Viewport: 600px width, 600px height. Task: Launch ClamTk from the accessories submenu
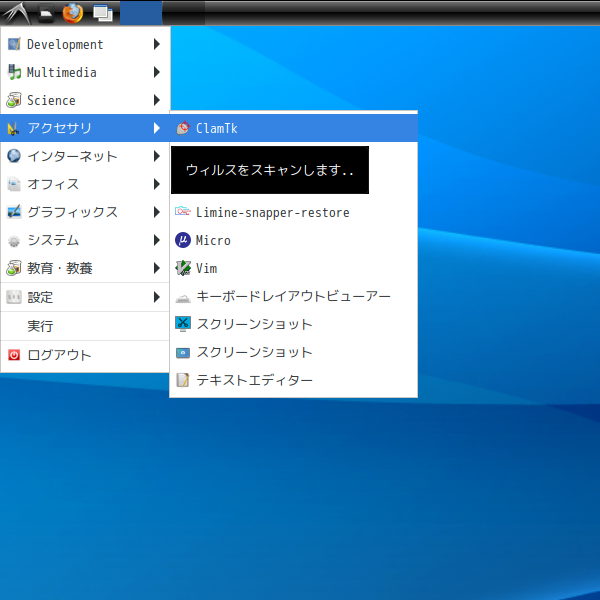[216, 128]
